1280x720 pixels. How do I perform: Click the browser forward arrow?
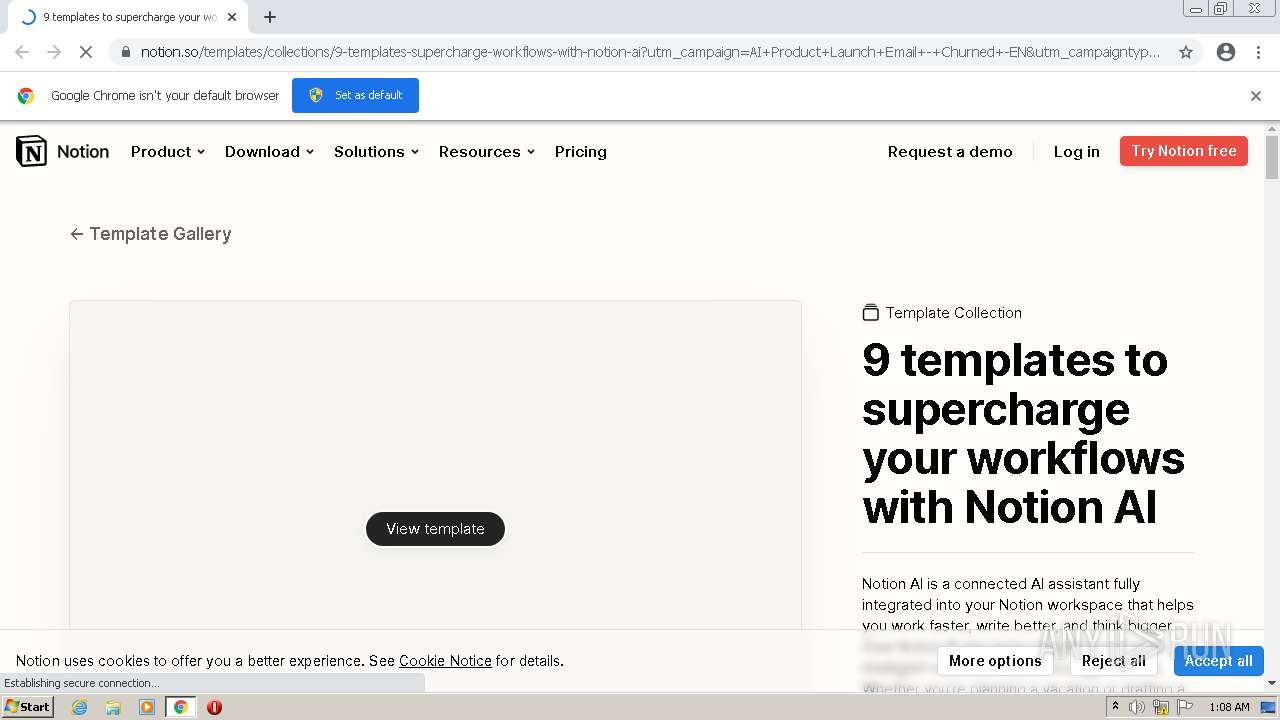pyautogui.click(x=54, y=52)
